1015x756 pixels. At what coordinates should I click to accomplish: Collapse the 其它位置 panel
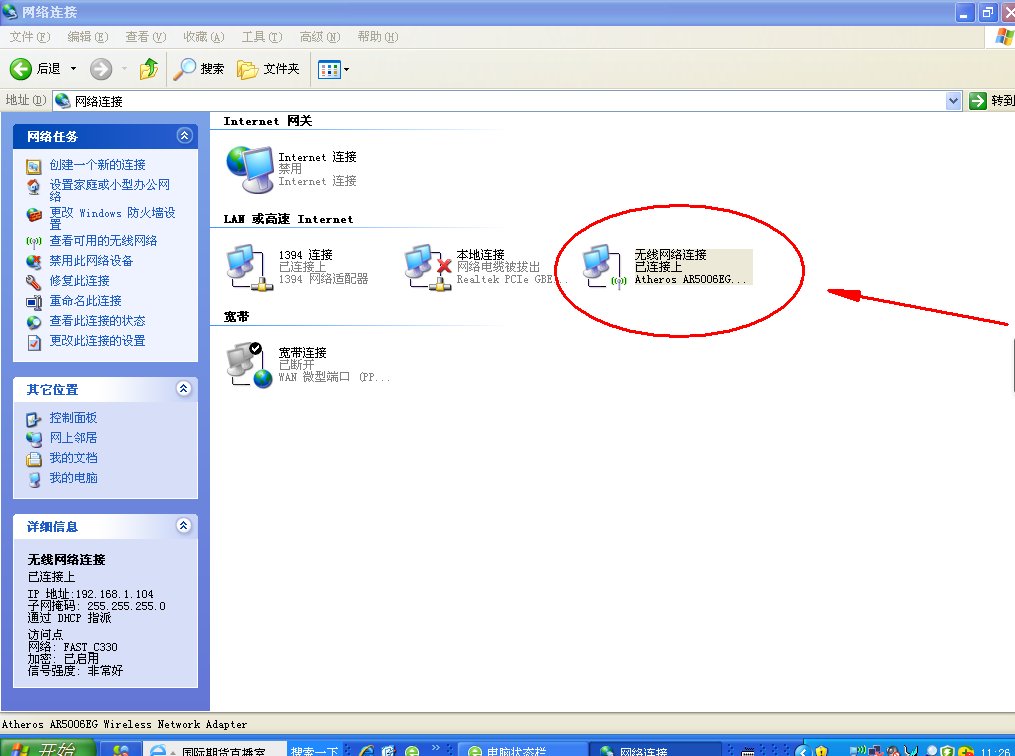pos(184,389)
